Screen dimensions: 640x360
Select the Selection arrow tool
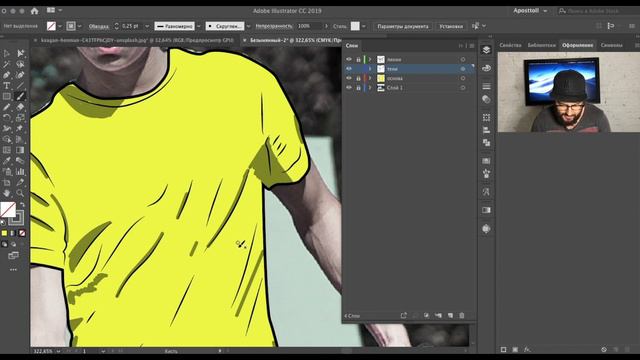coord(7,53)
